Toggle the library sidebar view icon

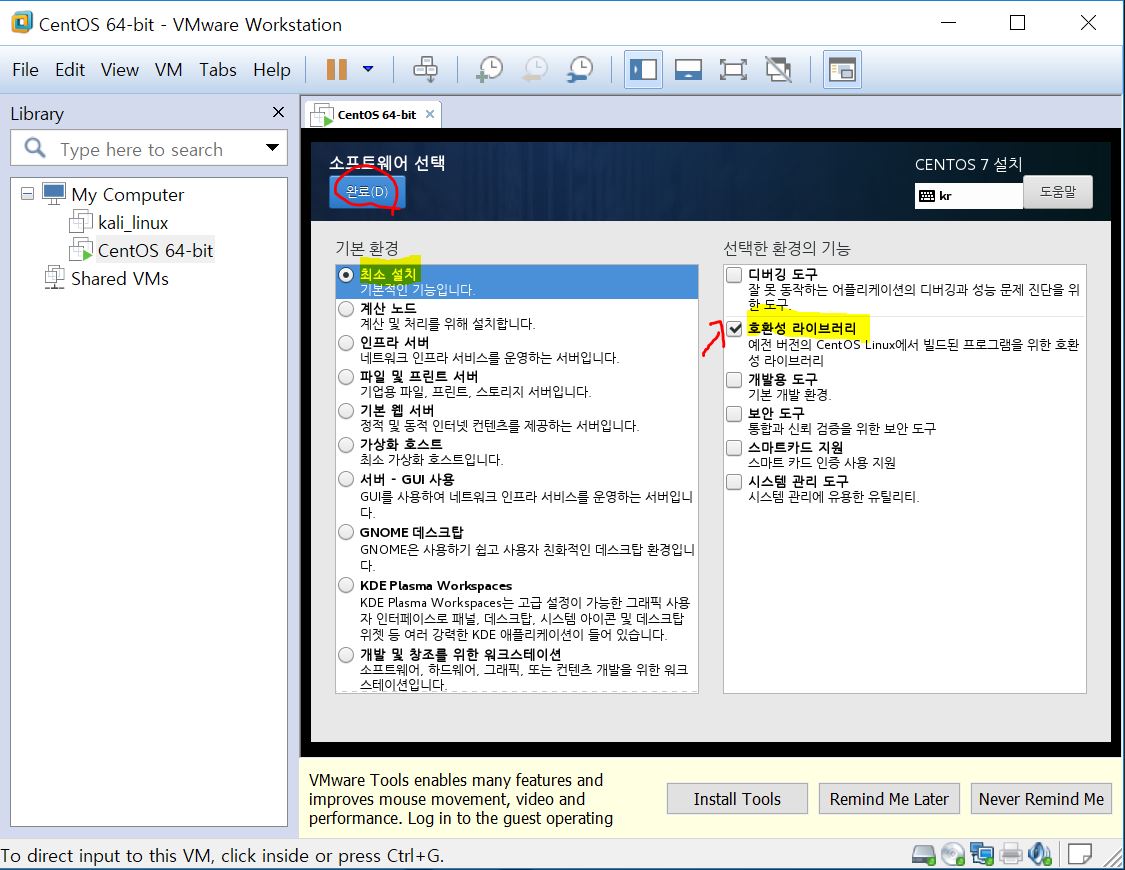(643, 70)
